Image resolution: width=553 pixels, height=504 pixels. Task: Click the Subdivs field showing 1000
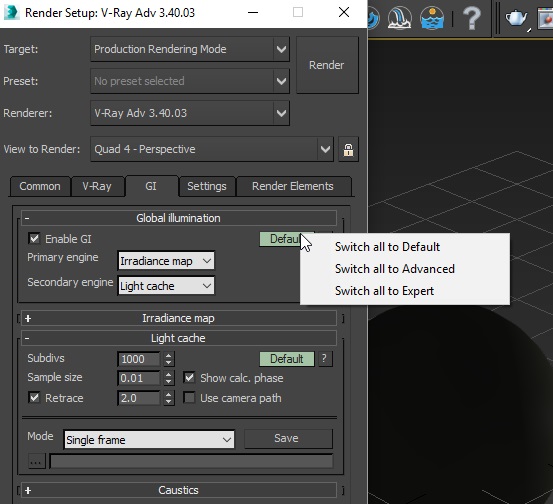[x=139, y=359]
